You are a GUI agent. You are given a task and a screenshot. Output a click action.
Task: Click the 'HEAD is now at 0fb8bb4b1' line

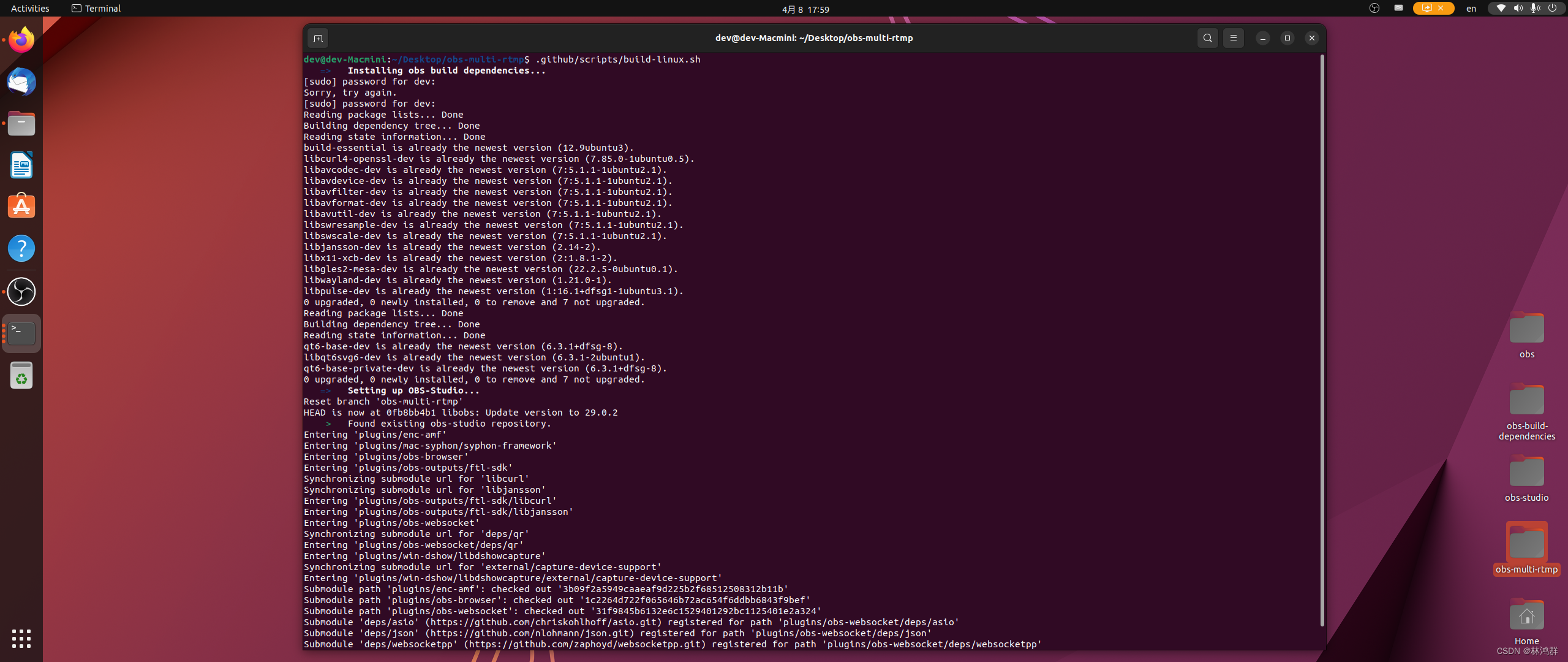461,413
